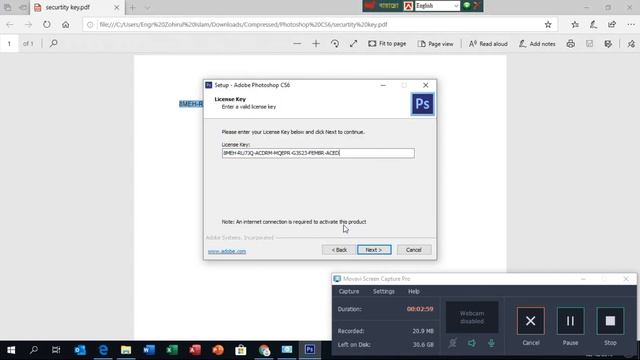
Task: Pause the Movavi screen recording
Action: [570, 321]
